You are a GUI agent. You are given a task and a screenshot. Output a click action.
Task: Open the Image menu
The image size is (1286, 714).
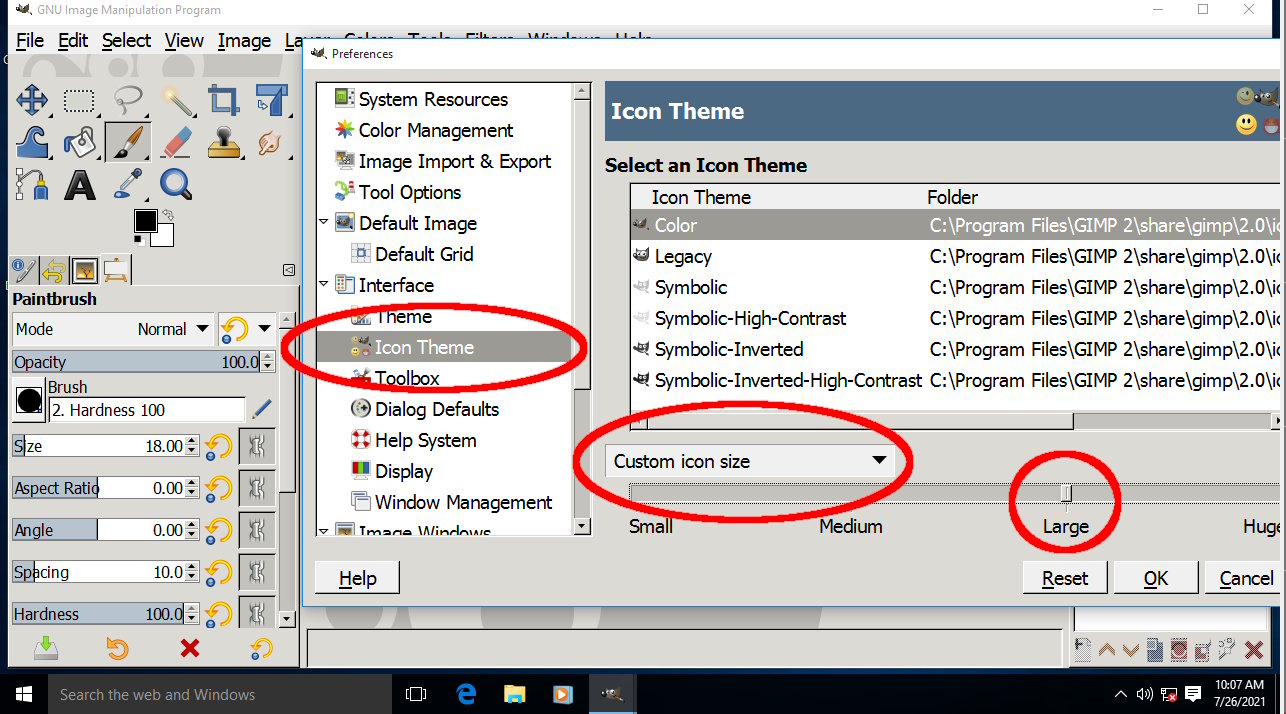click(244, 41)
